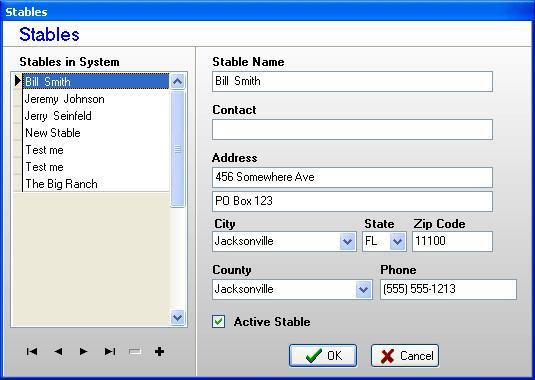Select Jerry Seinfeld in stables list
Image resolution: width=535 pixels, height=380 pixels.
(x=96, y=116)
